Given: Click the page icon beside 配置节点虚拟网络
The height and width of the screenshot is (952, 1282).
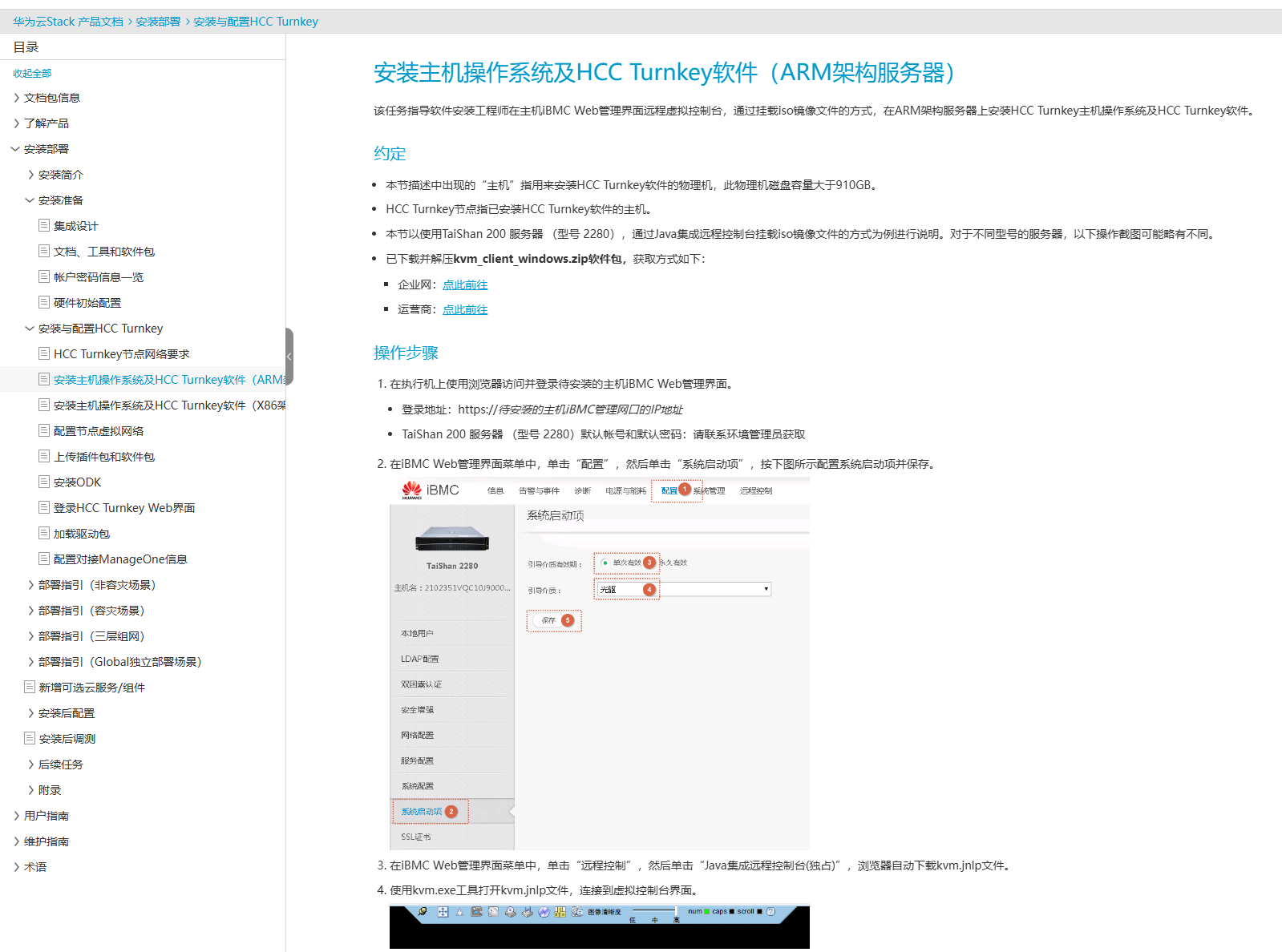Looking at the screenshot, I should (x=44, y=430).
